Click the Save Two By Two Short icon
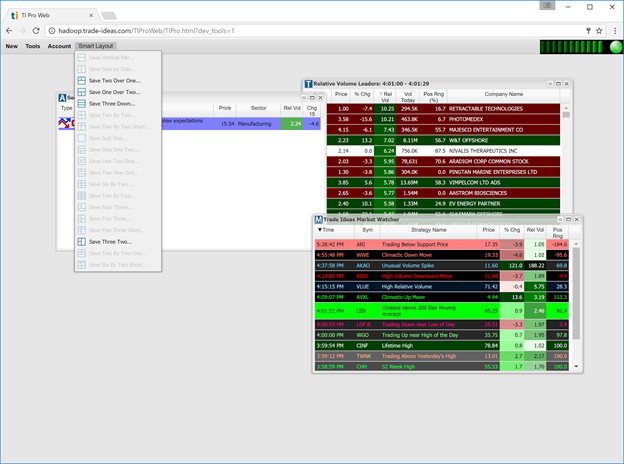Screen dimensions: 624x464 click(x=82, y=127)
